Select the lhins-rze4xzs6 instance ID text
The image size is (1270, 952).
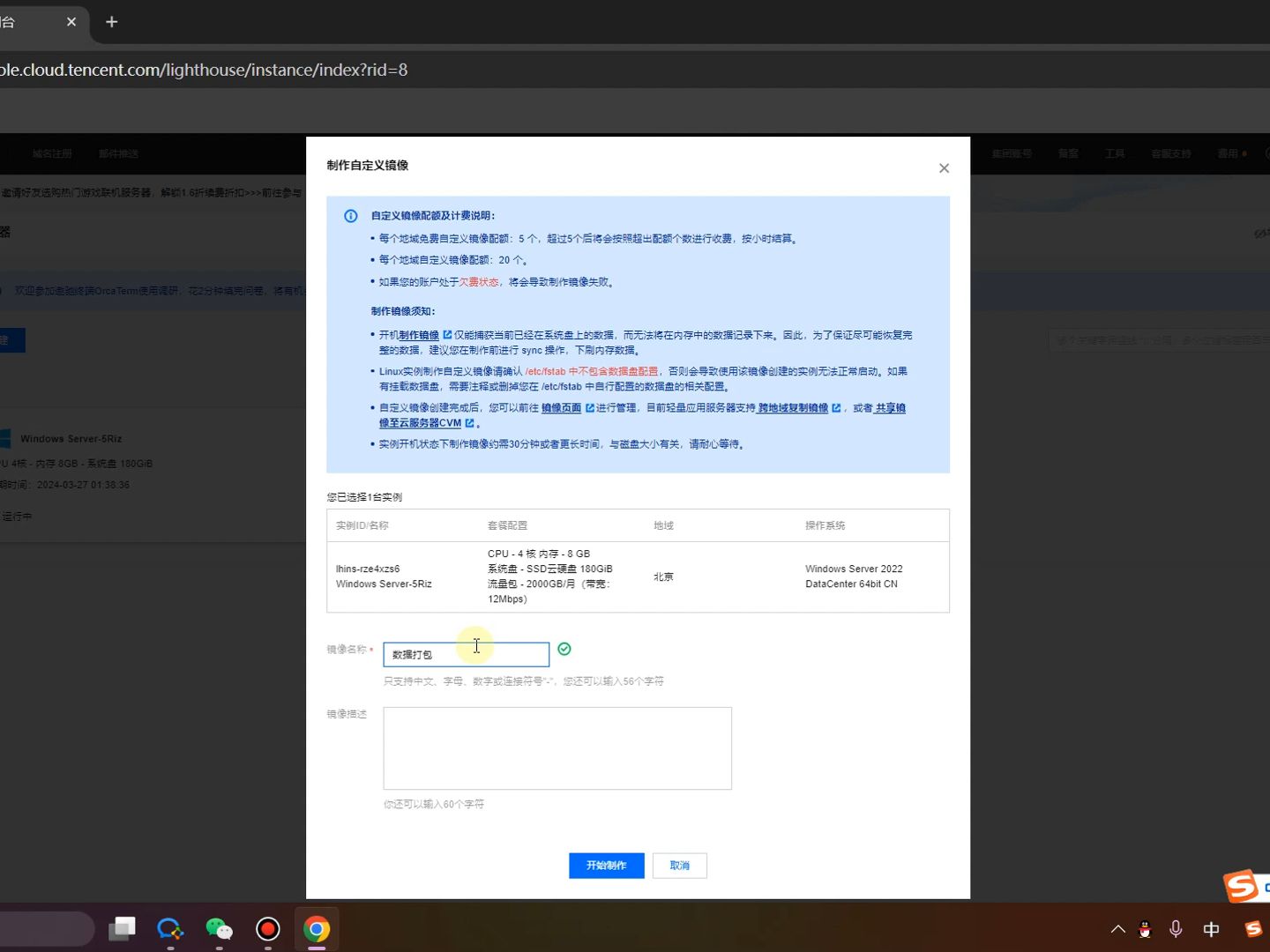368,569
